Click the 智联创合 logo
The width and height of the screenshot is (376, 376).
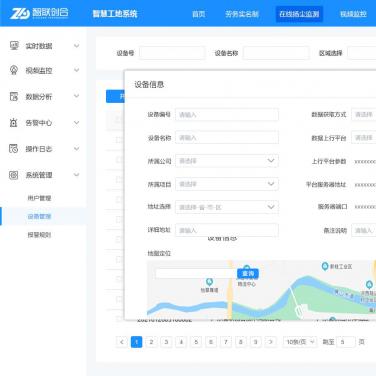pyautogui.click(x=39, y=13)
